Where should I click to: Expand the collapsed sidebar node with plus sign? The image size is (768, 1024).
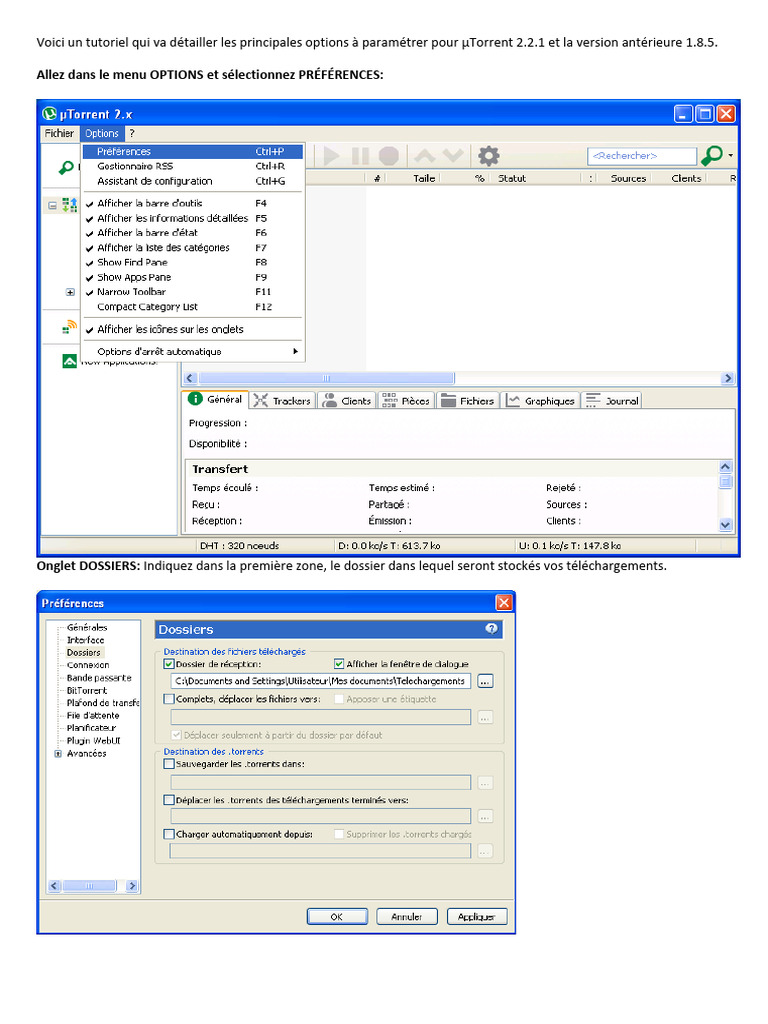[x=70, y=292]
